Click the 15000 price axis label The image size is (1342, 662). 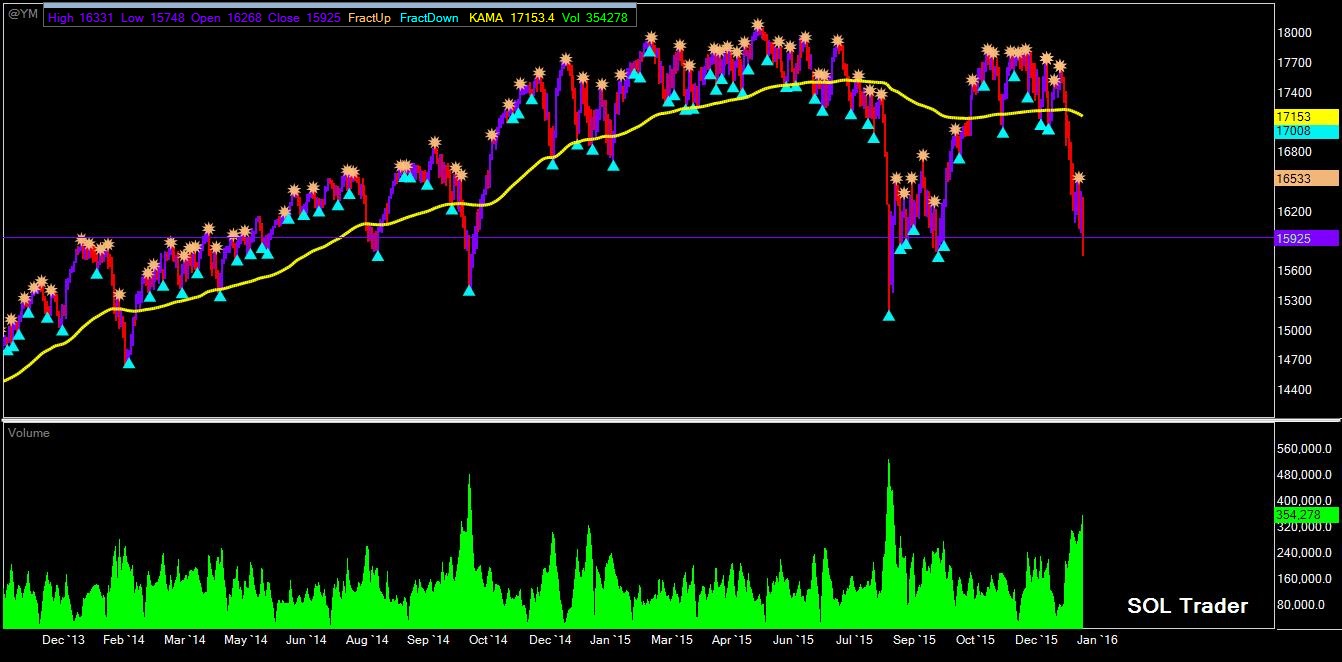(1294, 331)
